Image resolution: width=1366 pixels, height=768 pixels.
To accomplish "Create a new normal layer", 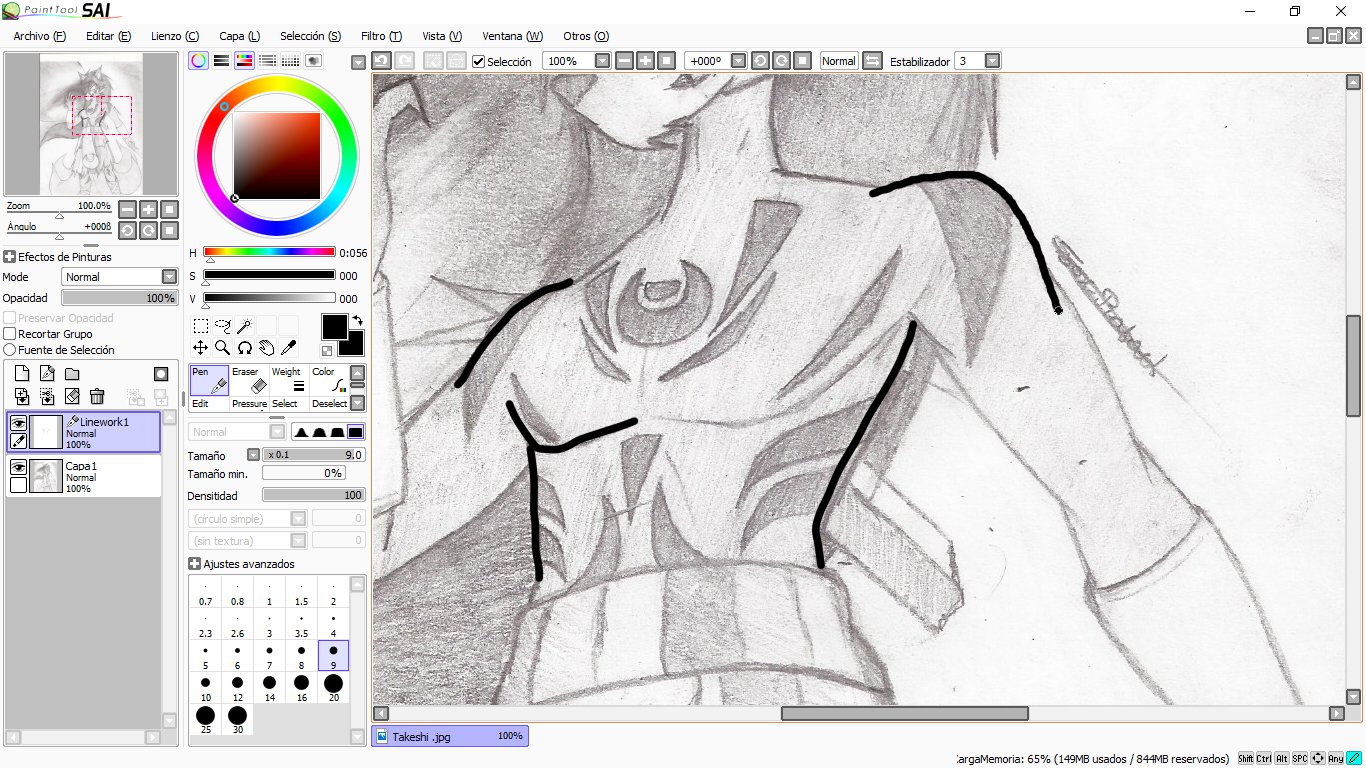I will click(x=21, y=374).
